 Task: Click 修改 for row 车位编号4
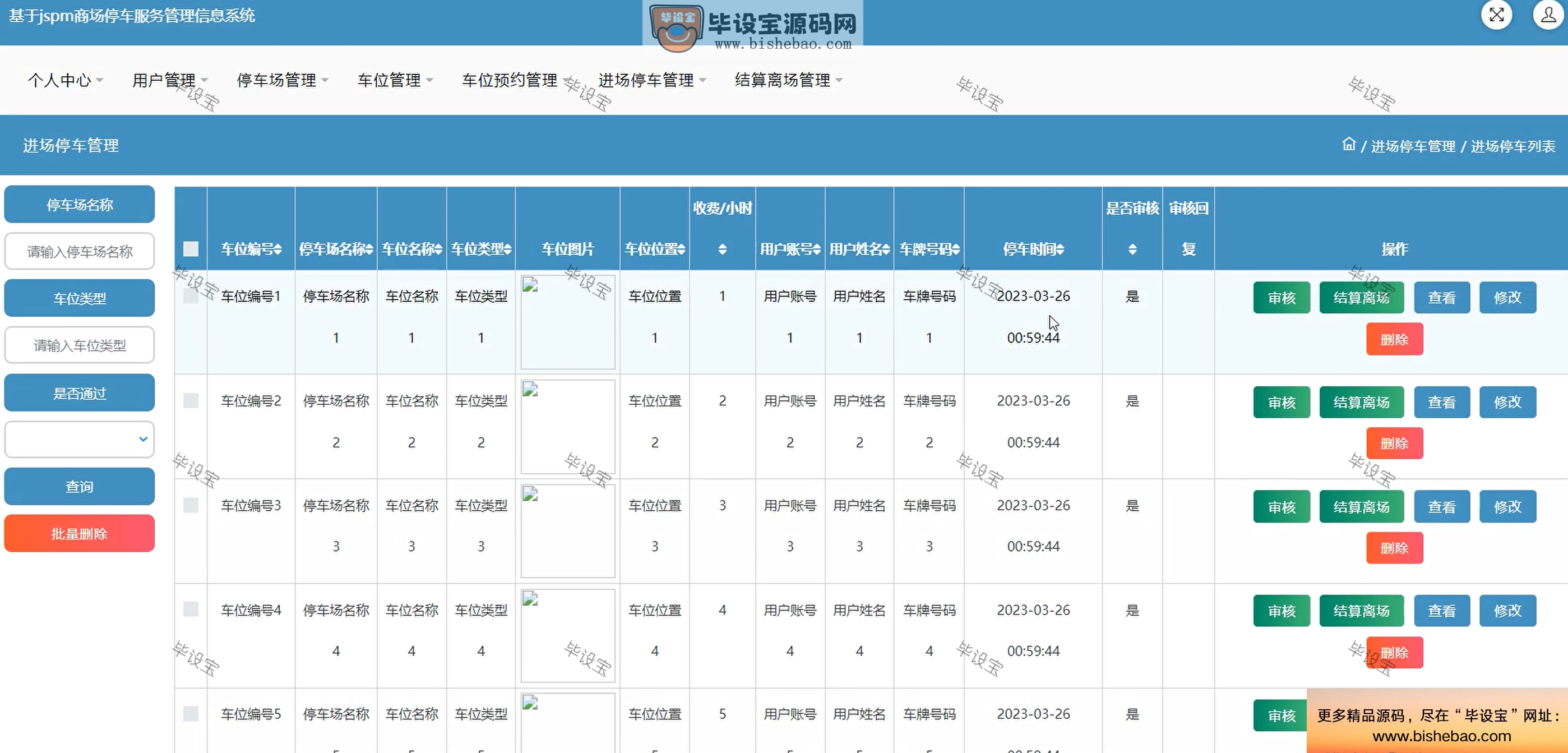point(1508,611)
